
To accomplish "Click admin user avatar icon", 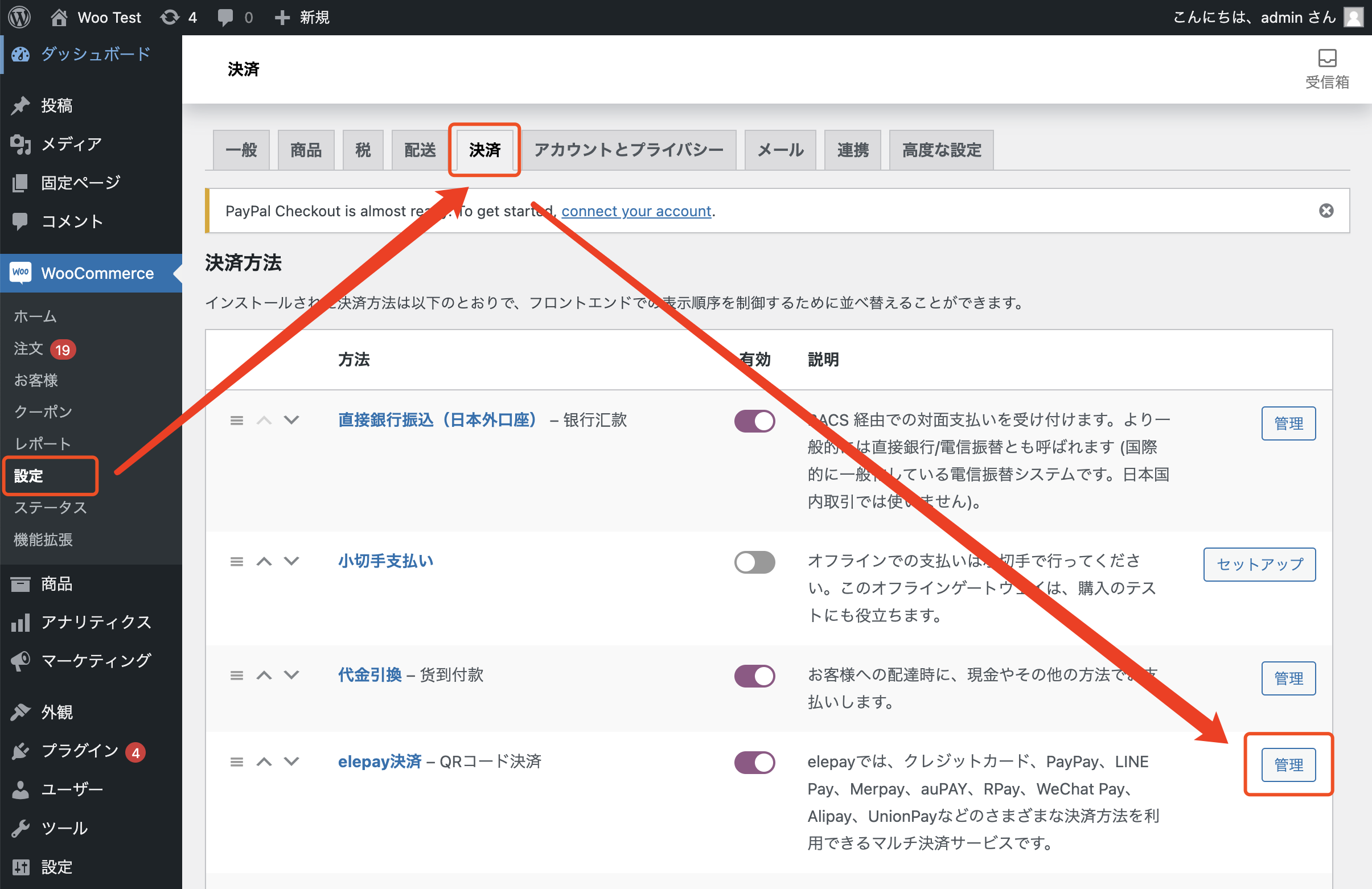I will 1353,17.
